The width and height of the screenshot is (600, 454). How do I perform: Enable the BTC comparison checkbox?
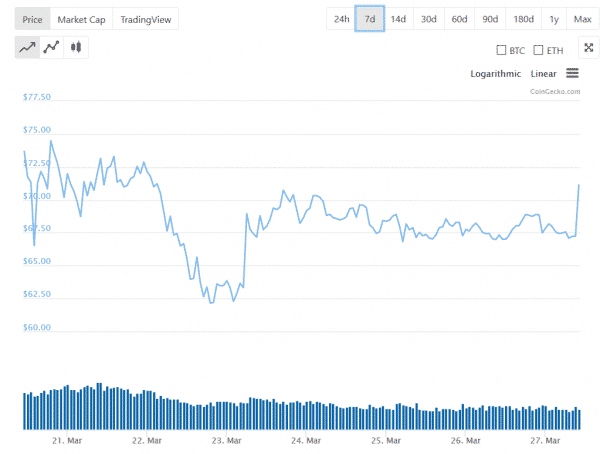tap(501, 50)
